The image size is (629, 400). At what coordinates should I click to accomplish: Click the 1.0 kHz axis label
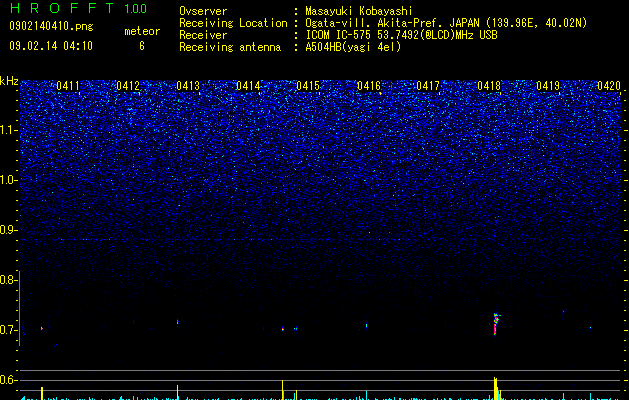click(x=9, y=180)
